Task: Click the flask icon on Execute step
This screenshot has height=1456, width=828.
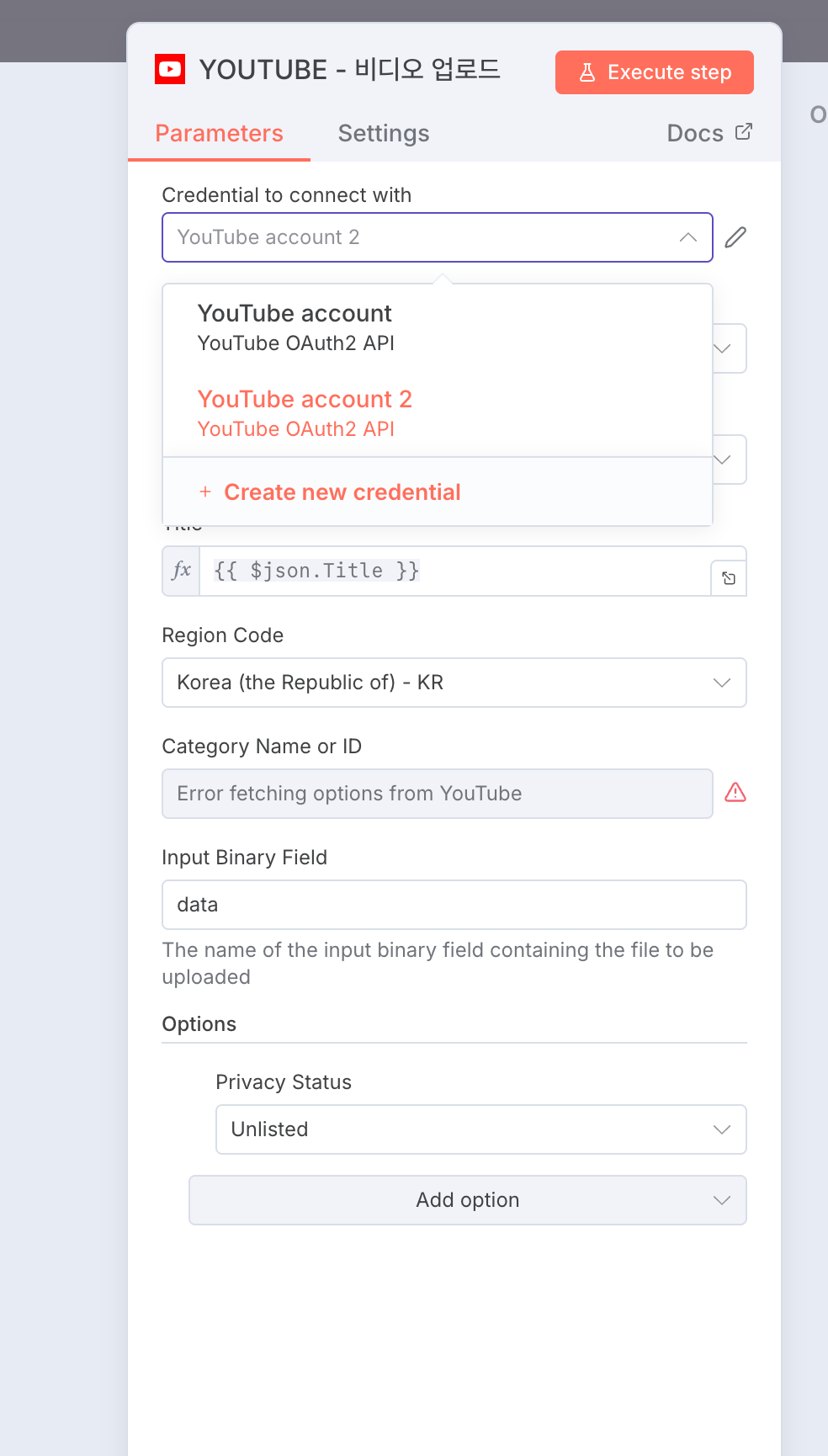Action: (587, 72)
